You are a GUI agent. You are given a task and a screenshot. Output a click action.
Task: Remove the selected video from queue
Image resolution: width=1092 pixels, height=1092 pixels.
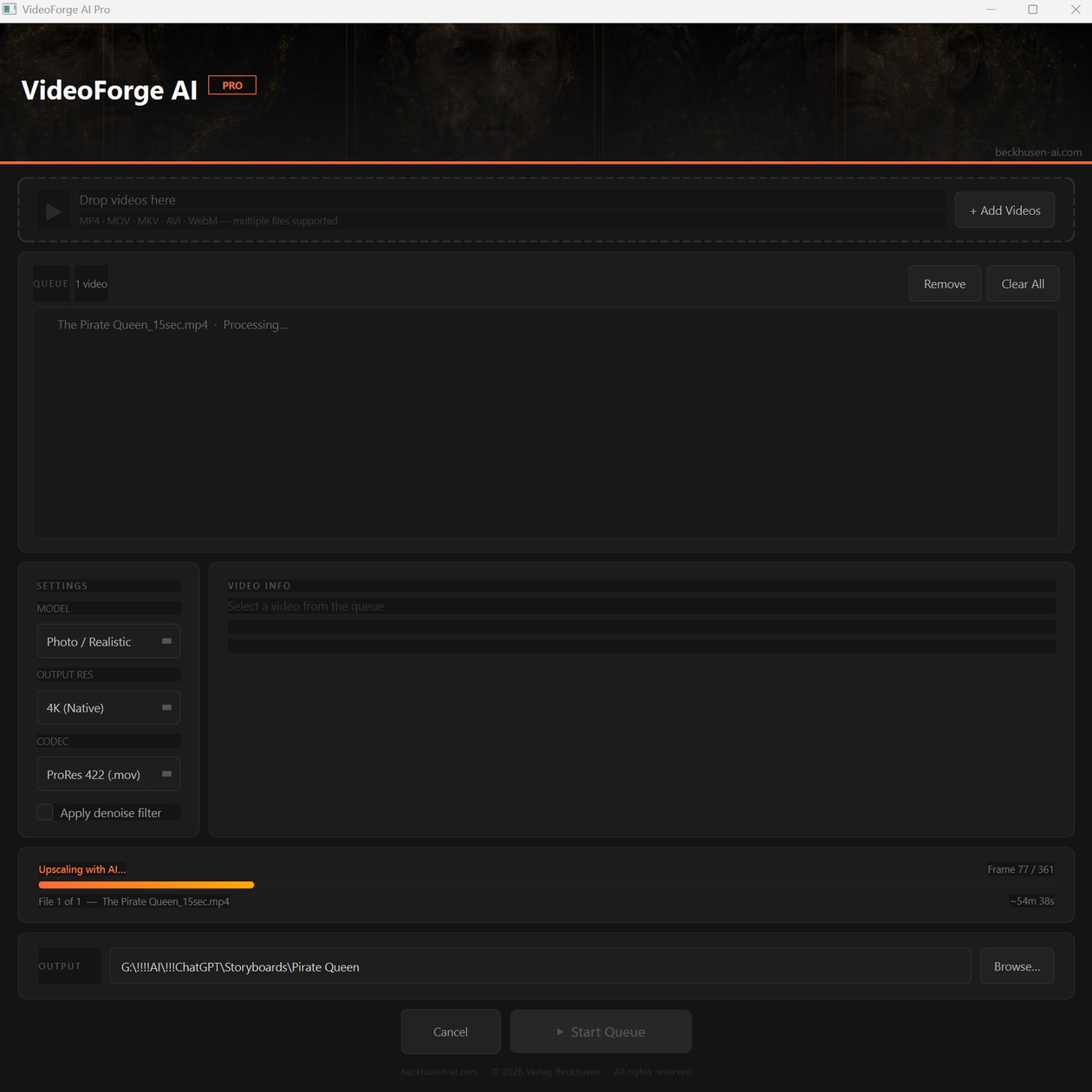(945, 283)
